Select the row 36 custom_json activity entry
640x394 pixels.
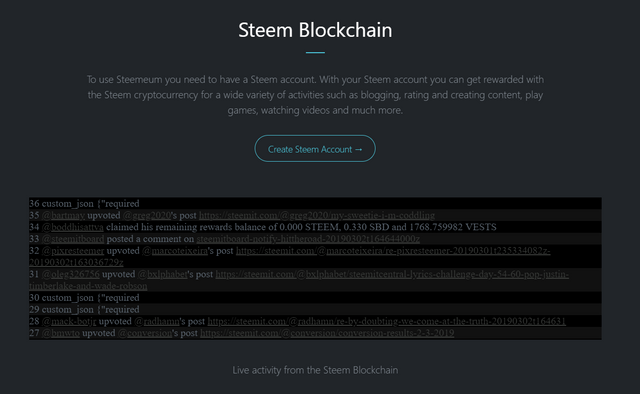(315, 203)
